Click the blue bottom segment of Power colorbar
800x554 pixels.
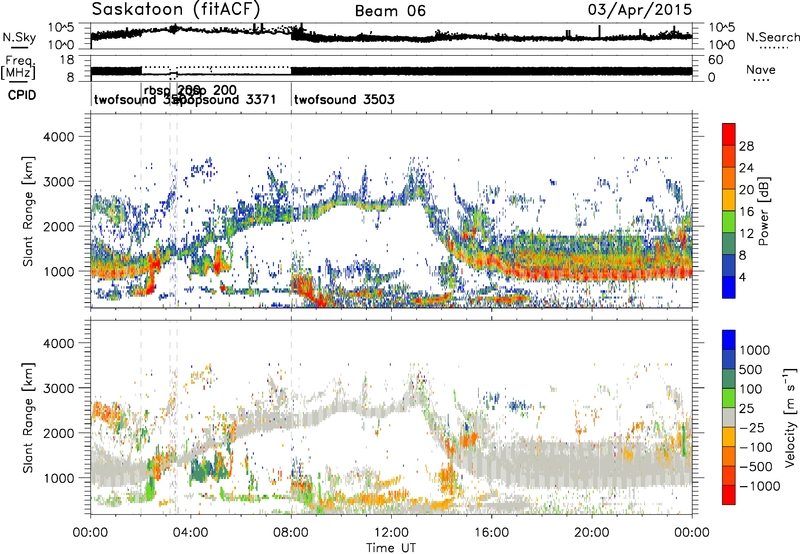tap(729, 287)
